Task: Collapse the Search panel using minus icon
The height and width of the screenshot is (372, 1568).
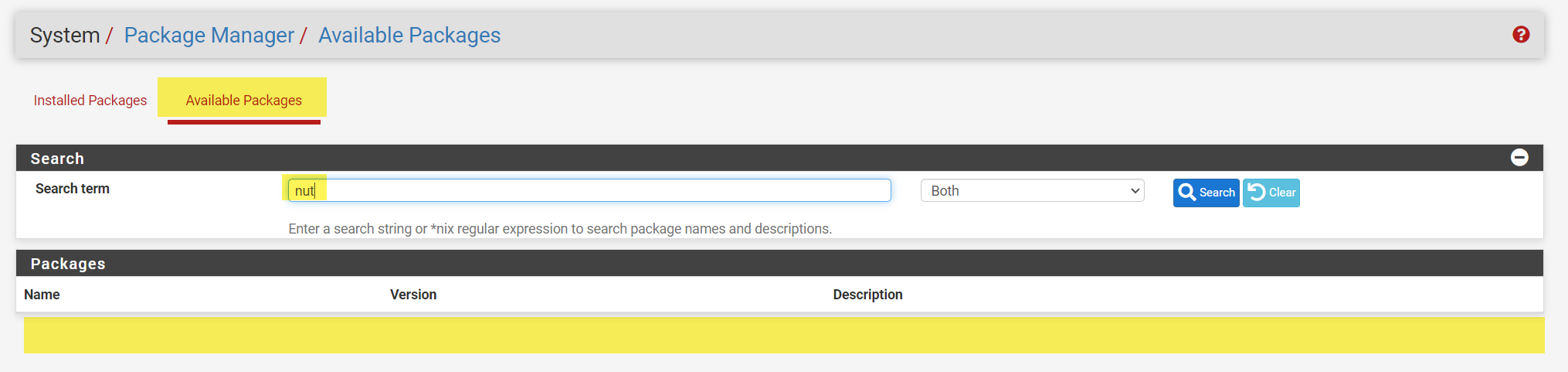Action: pyautogui.click(x=1519, y=158)
